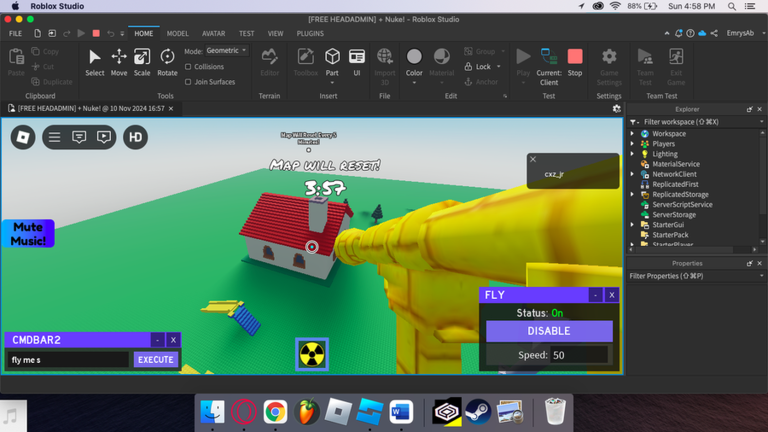Click the red stop square in quick access bar
Viewport: 768px width, 432px height.
click(96, 33)
